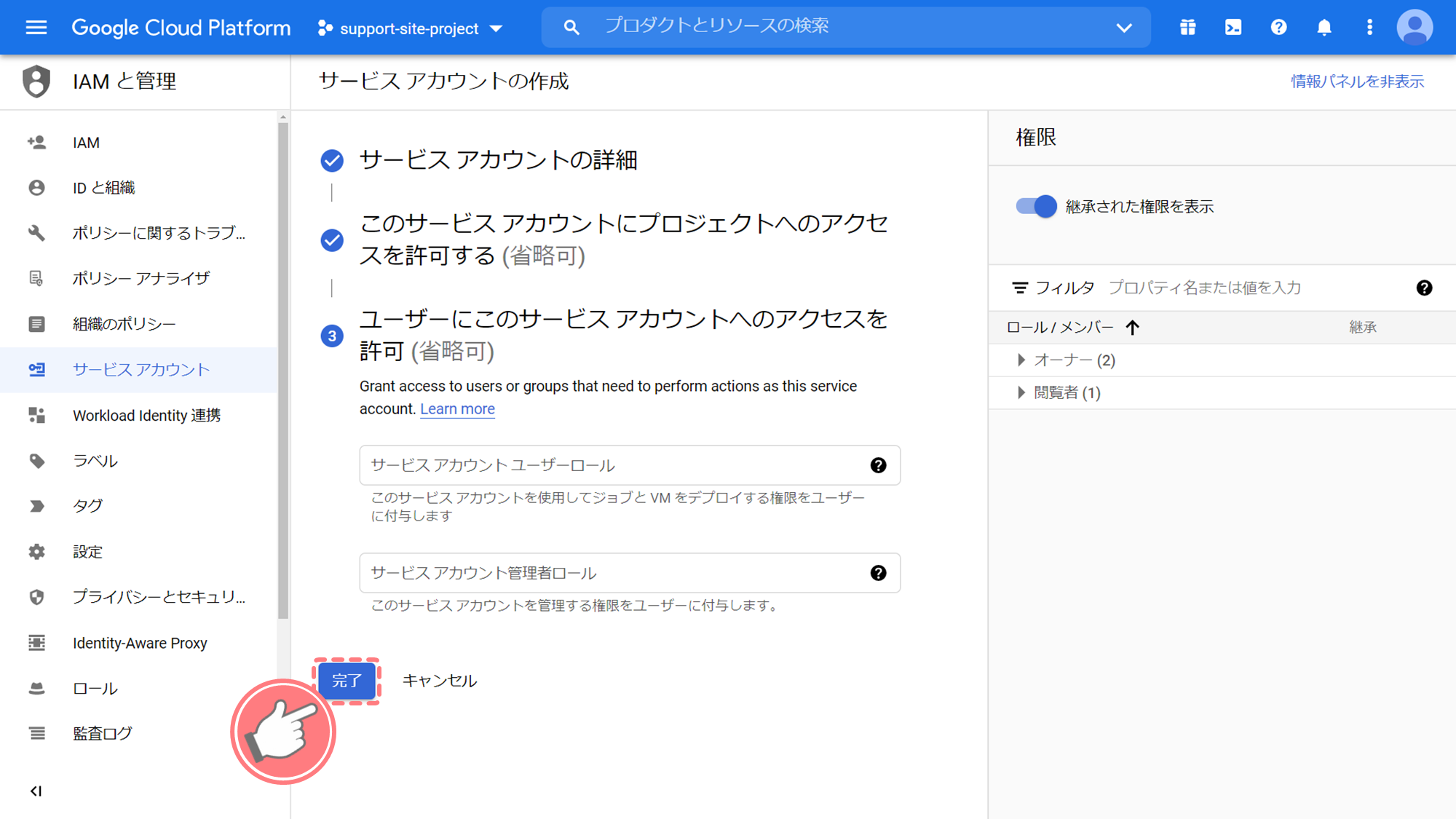
Task: Click the 組織のポリシー list icon
Action: click(36, 324)
